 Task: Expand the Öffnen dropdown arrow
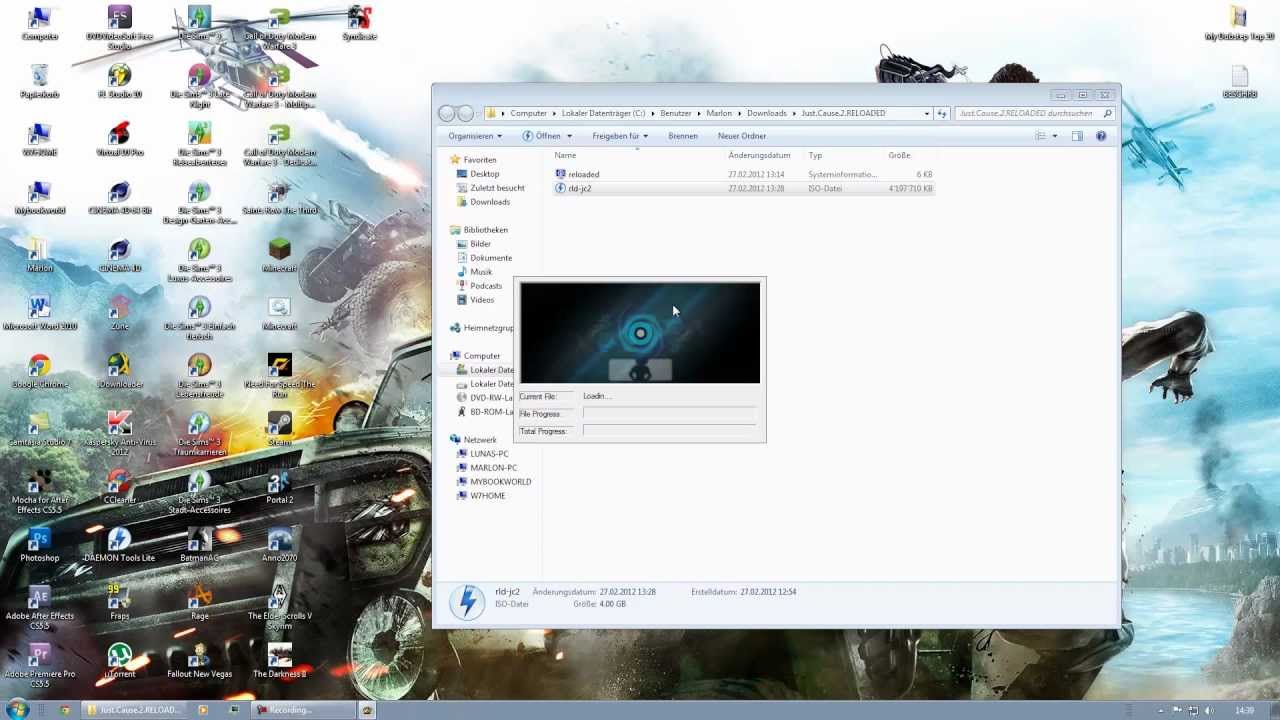click(x=569, y=136)
